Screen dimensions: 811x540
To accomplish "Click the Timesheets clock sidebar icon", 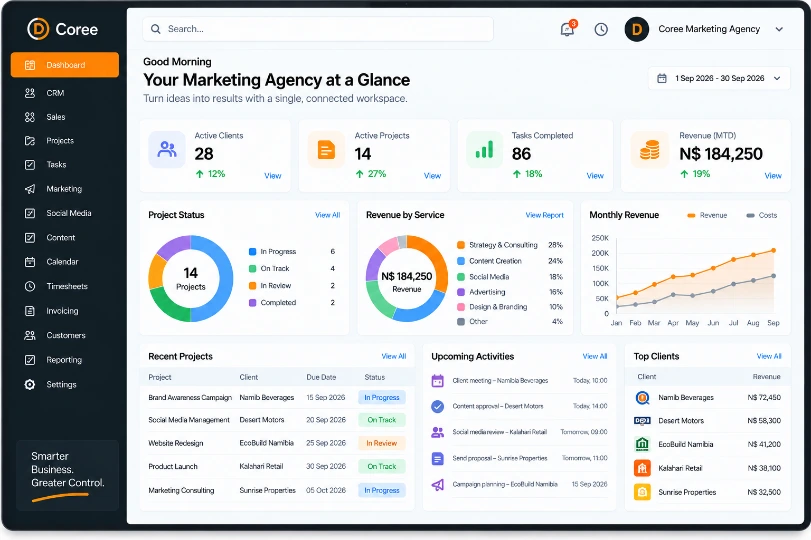I will 30,287.
